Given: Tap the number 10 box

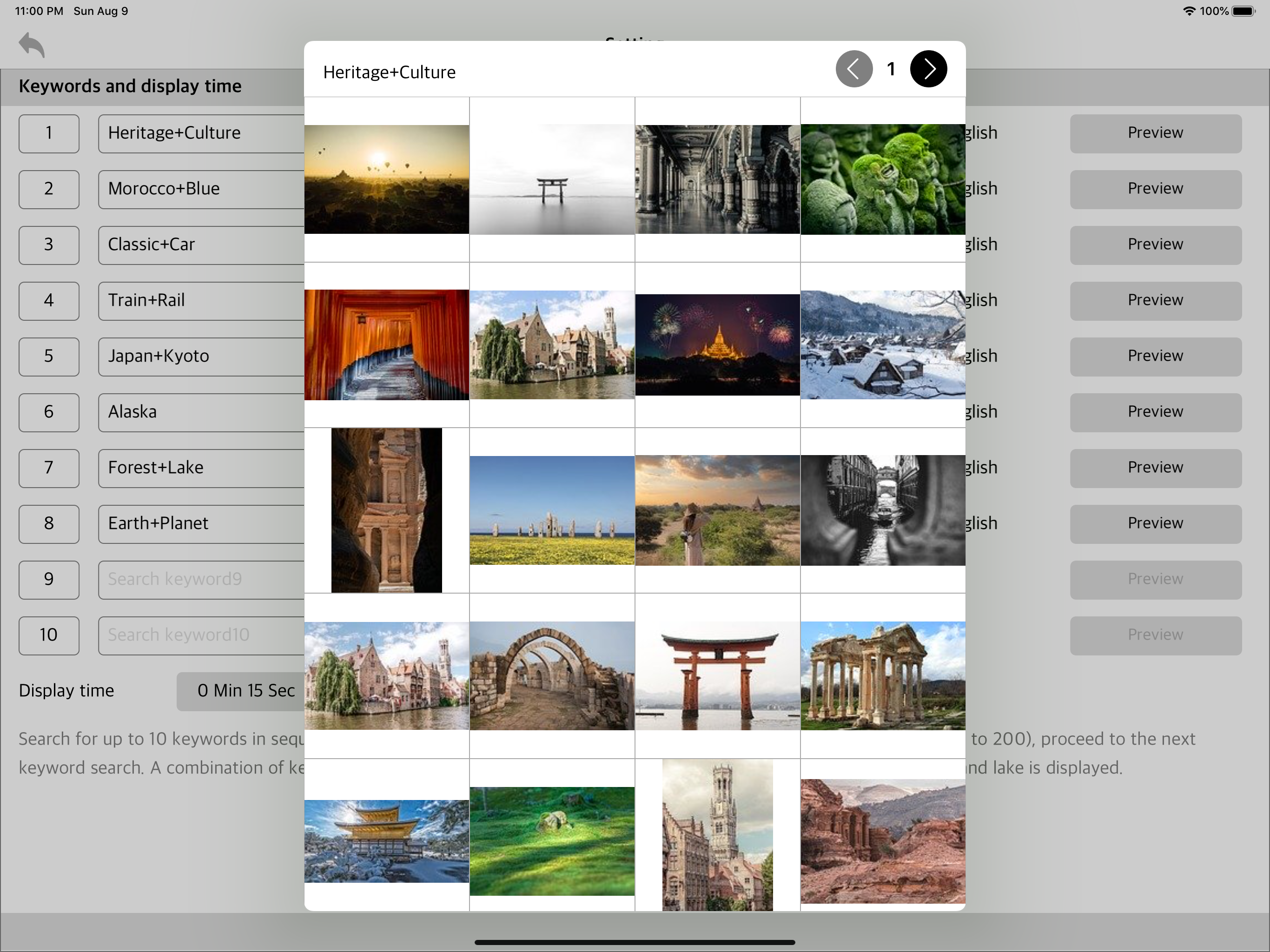Looking at the screenshot, I should click(49, 635).
